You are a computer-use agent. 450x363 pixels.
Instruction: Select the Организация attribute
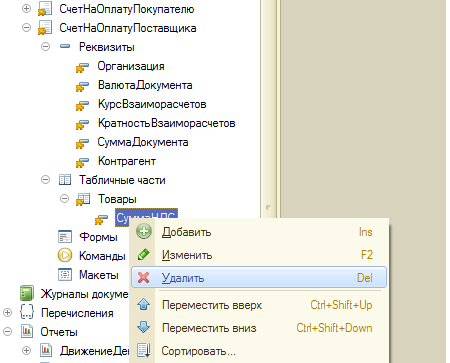click(x=131, y=66)
